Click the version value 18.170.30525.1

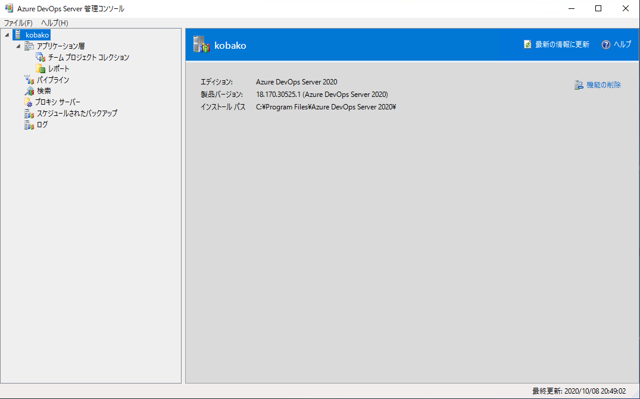point(322,95)
